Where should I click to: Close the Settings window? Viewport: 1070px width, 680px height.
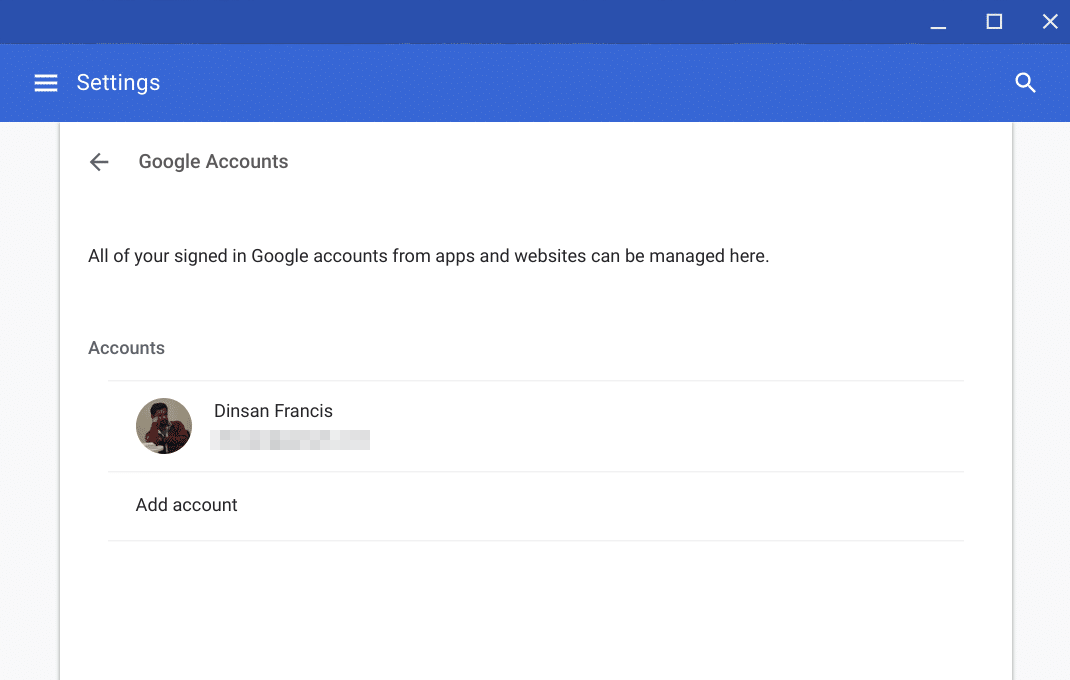(x=1050, y=21)
